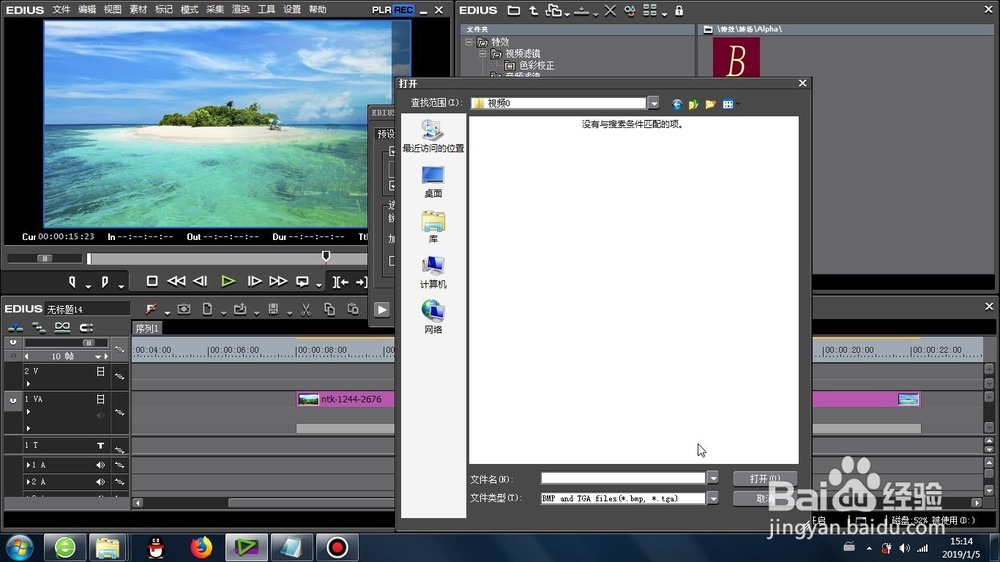Open Network location in the dialog sidebar
This screenshot has width=1000, height=562.
click(x=433, y=317)
